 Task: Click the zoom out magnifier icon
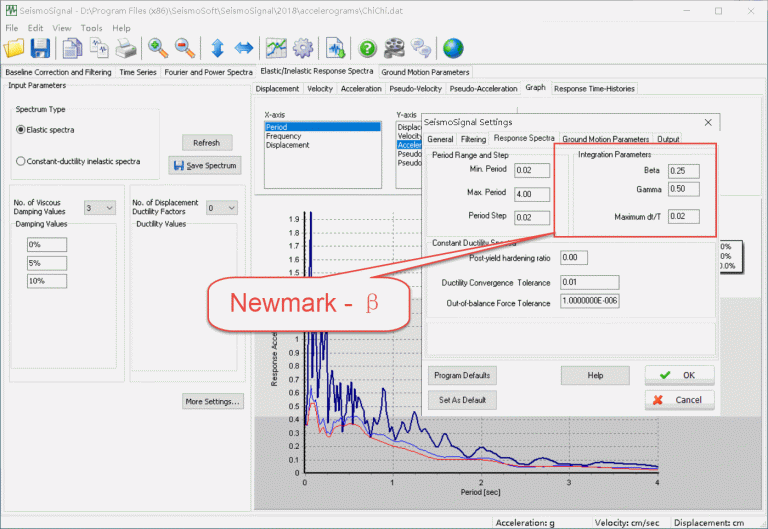(x=185, y=47)
